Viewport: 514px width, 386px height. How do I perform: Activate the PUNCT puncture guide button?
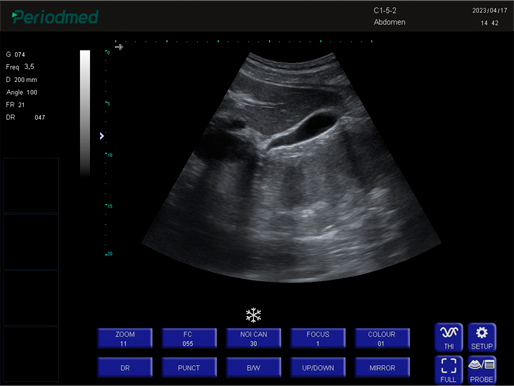[x=189, y=367]
